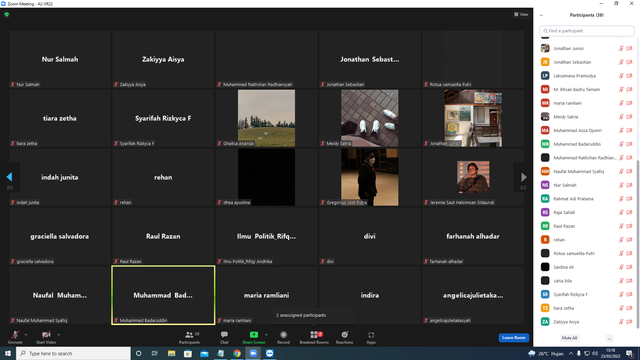The width and height of the screenshot is (640, 360).
Task: Click the graciella salvadora video tile
Action: [x=60, y=236]
